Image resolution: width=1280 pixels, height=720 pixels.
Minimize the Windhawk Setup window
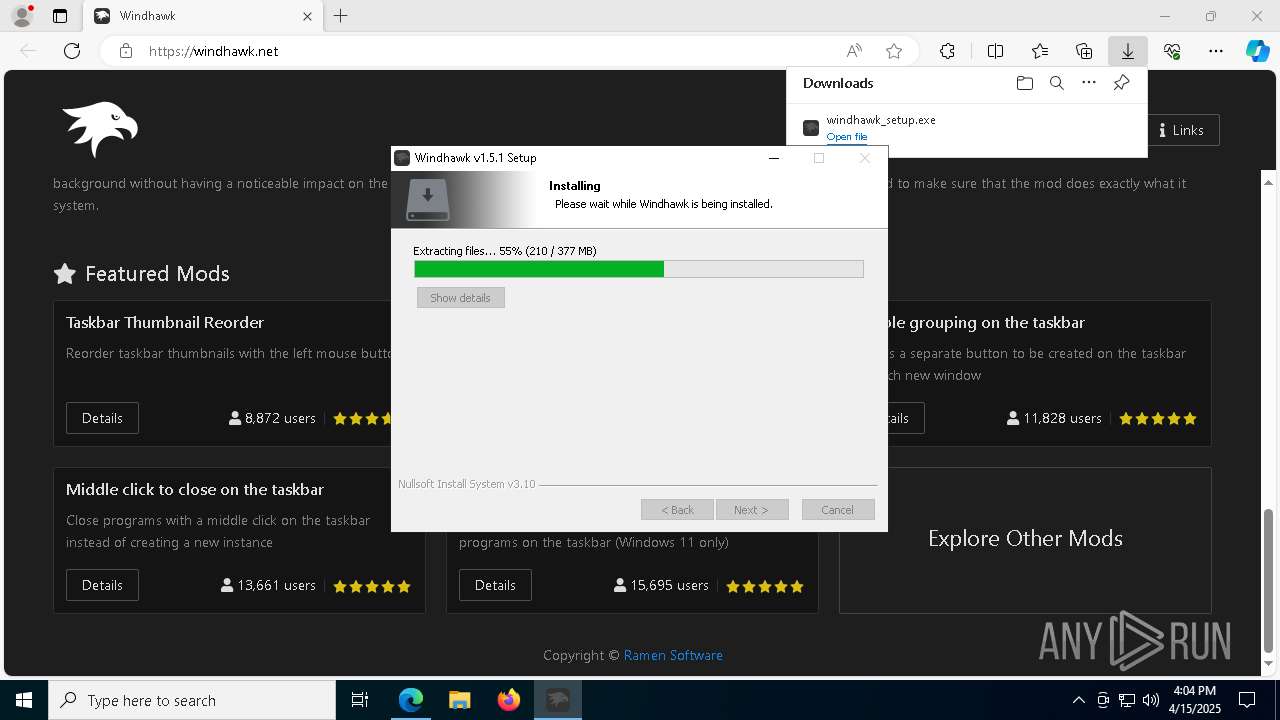773,158
